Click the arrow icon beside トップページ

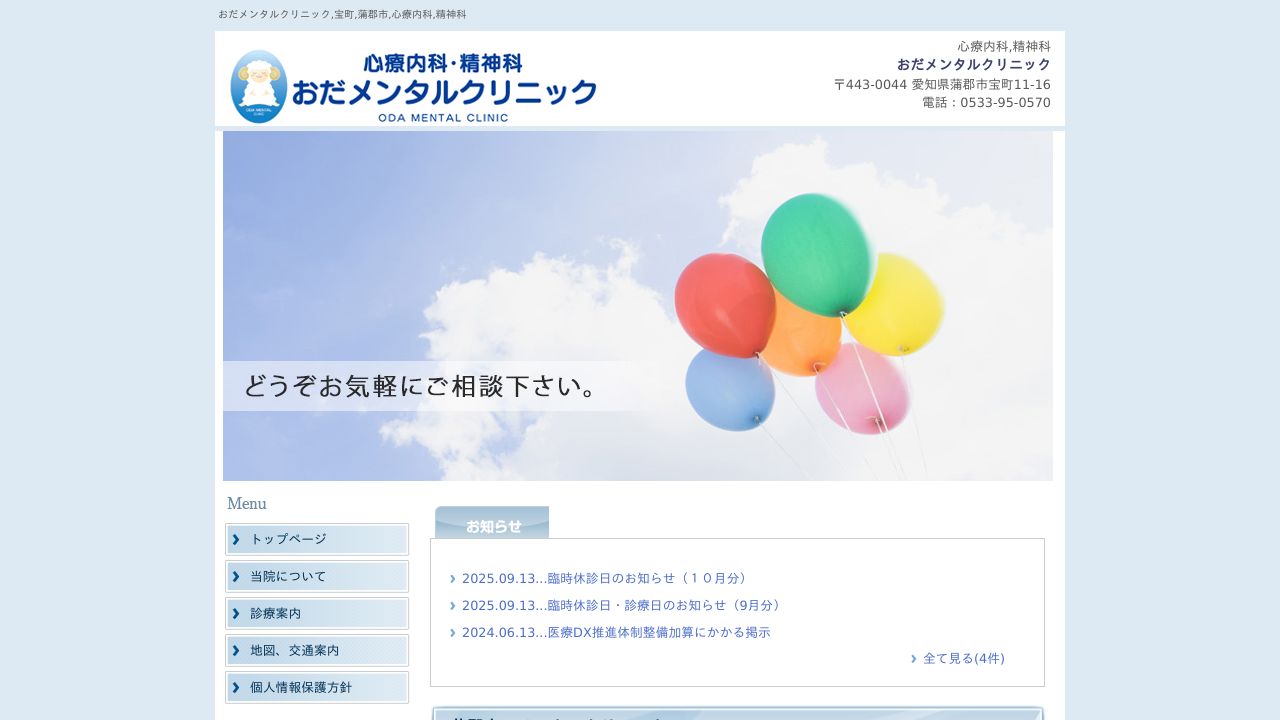tap(236, 539)
